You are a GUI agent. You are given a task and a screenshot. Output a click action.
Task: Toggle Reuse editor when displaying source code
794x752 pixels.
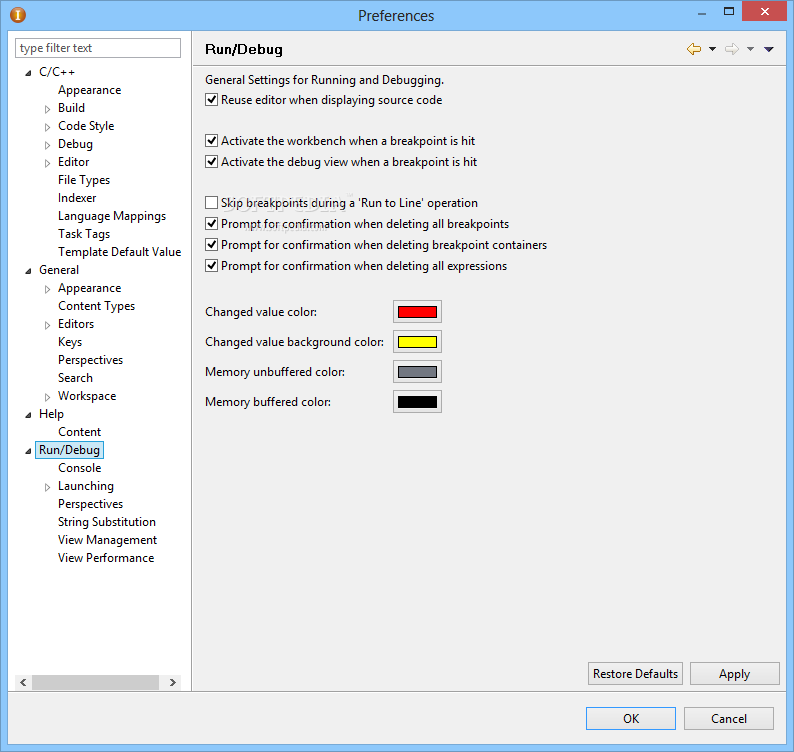(x=212, y=100)
